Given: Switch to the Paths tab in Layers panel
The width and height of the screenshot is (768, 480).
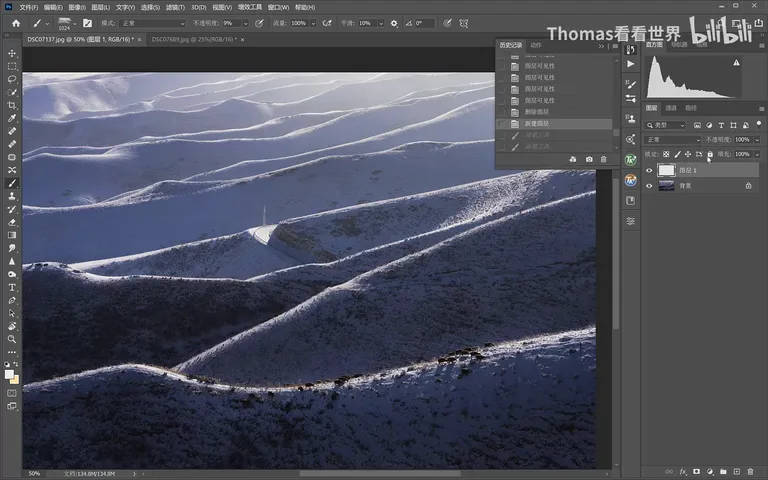Looking at the screenshot, I should pyautogui.click(x=691, y=108).
